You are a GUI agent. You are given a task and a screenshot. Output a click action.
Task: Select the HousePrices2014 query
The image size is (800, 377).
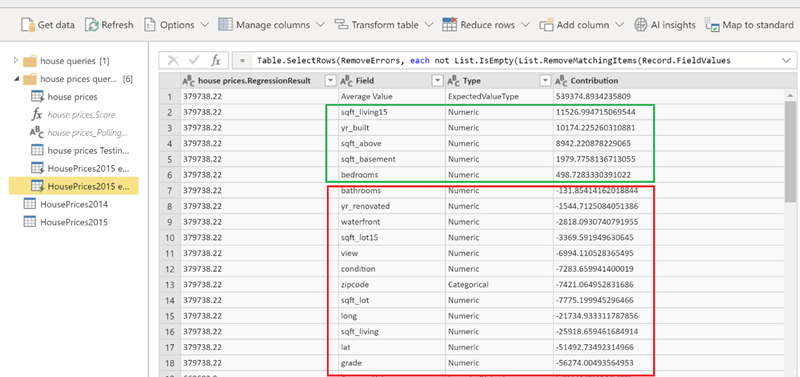click(74, 204)
